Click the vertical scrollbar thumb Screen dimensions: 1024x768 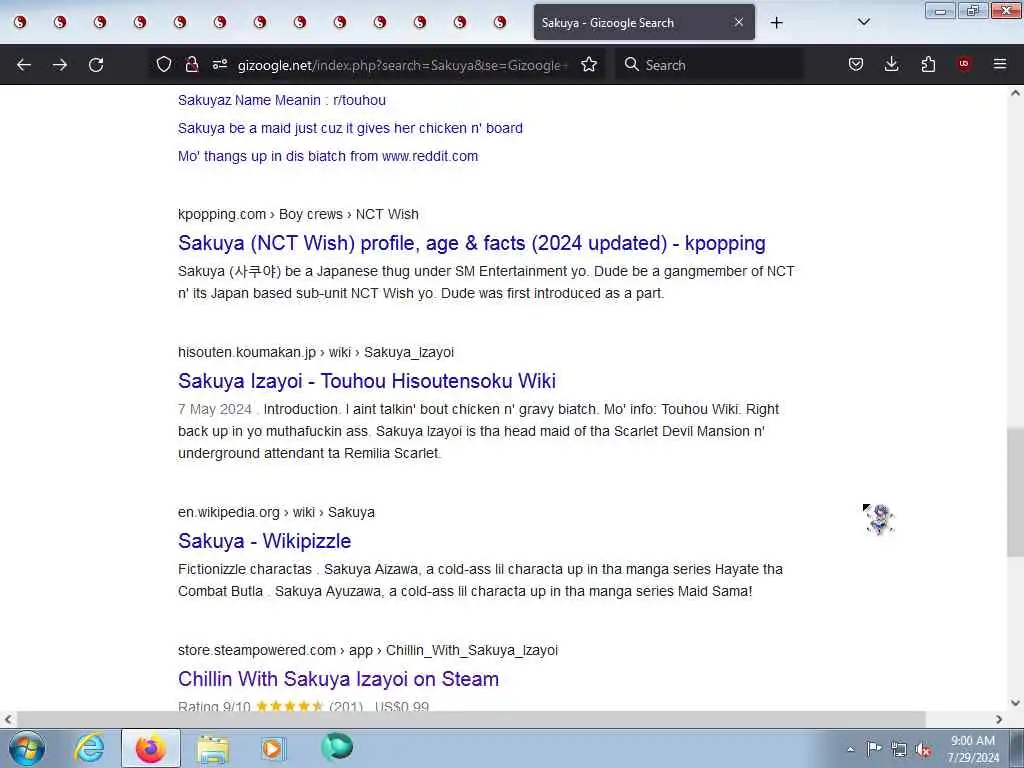coord(1015,492)
